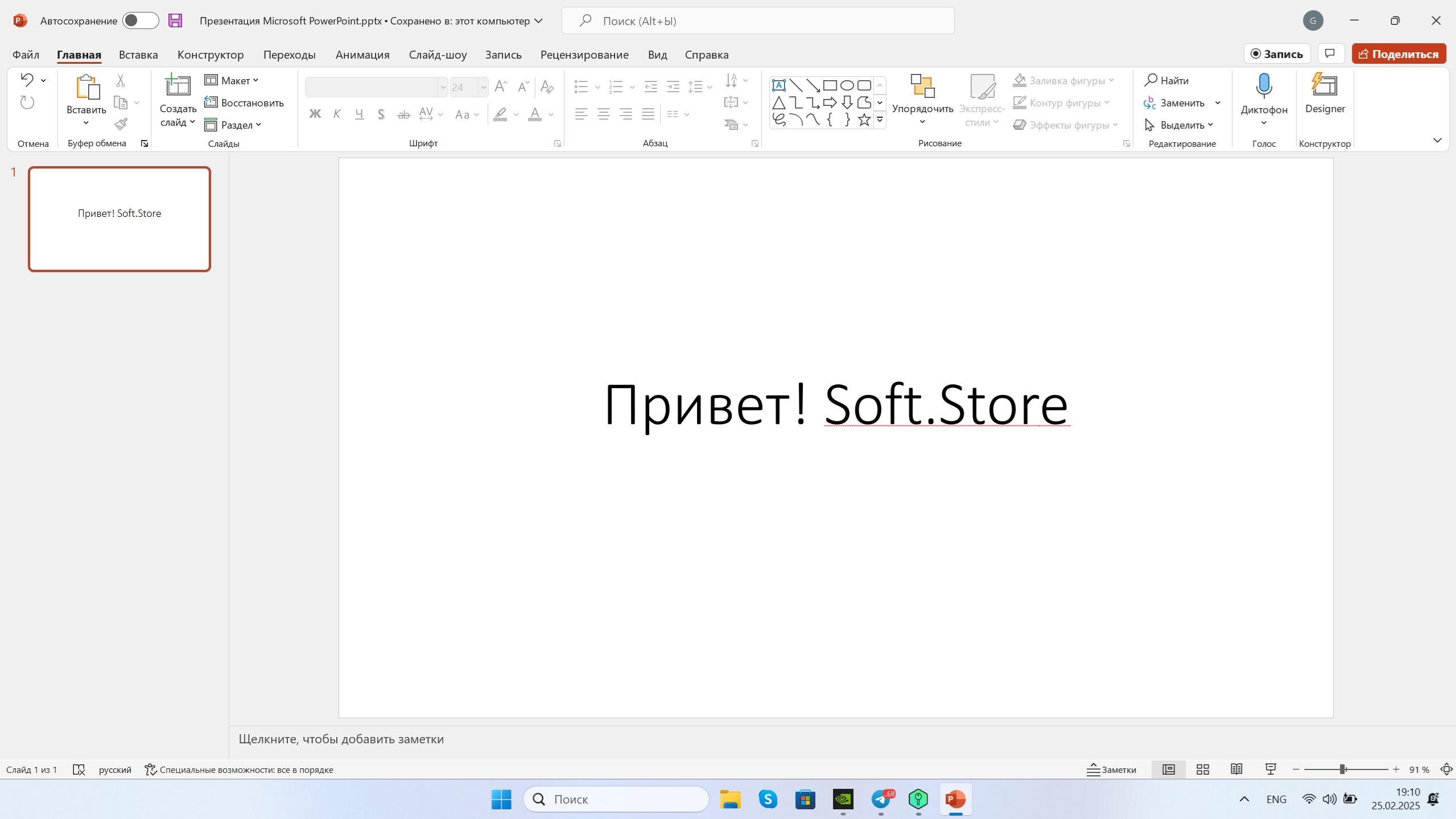Toggle strikethrough formatting
This screenshot has width=1456, height=819.
403,114
